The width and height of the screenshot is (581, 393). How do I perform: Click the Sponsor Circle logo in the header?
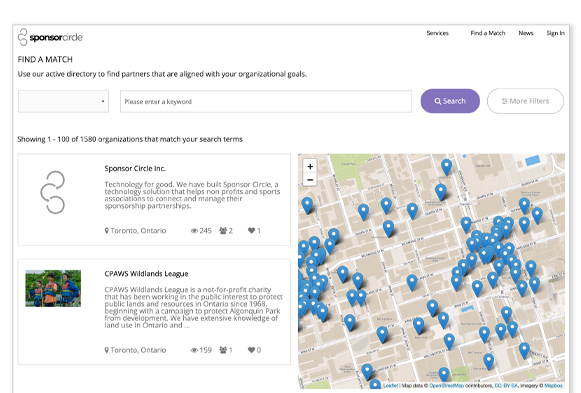[x=50, y=37]
